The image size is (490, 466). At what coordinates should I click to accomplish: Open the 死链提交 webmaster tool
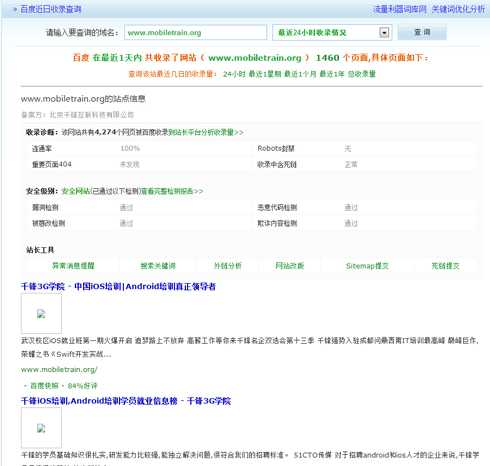tap(445, 266)
